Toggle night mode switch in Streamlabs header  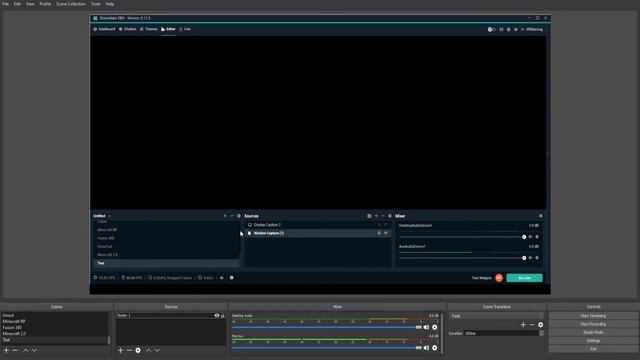coord(491,29)
